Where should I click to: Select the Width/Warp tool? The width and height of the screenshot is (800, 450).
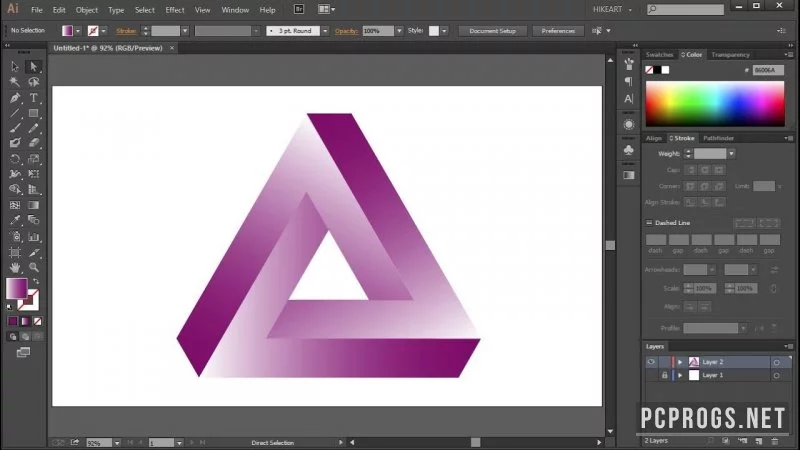tap(14, 174)
